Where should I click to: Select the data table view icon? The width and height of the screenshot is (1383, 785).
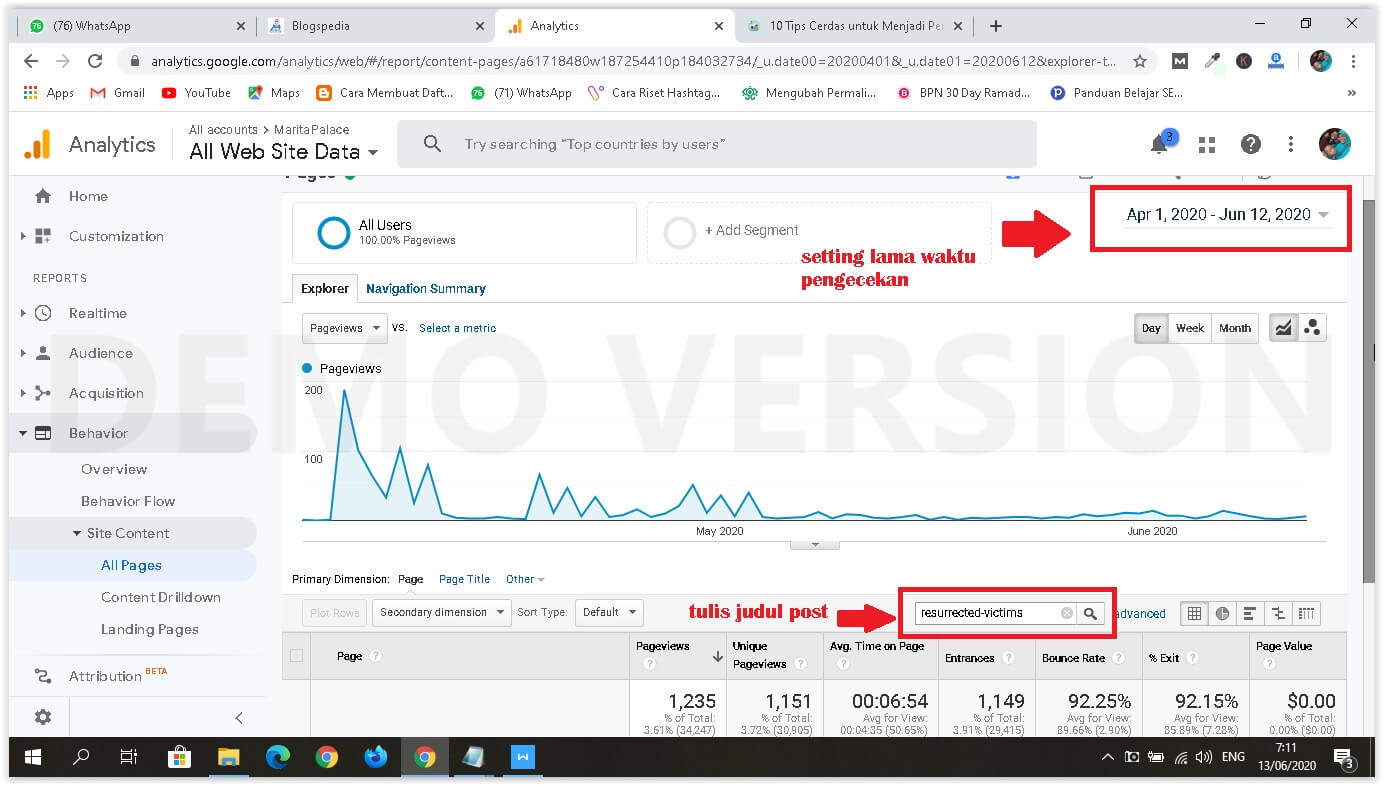coord(1194,613)
